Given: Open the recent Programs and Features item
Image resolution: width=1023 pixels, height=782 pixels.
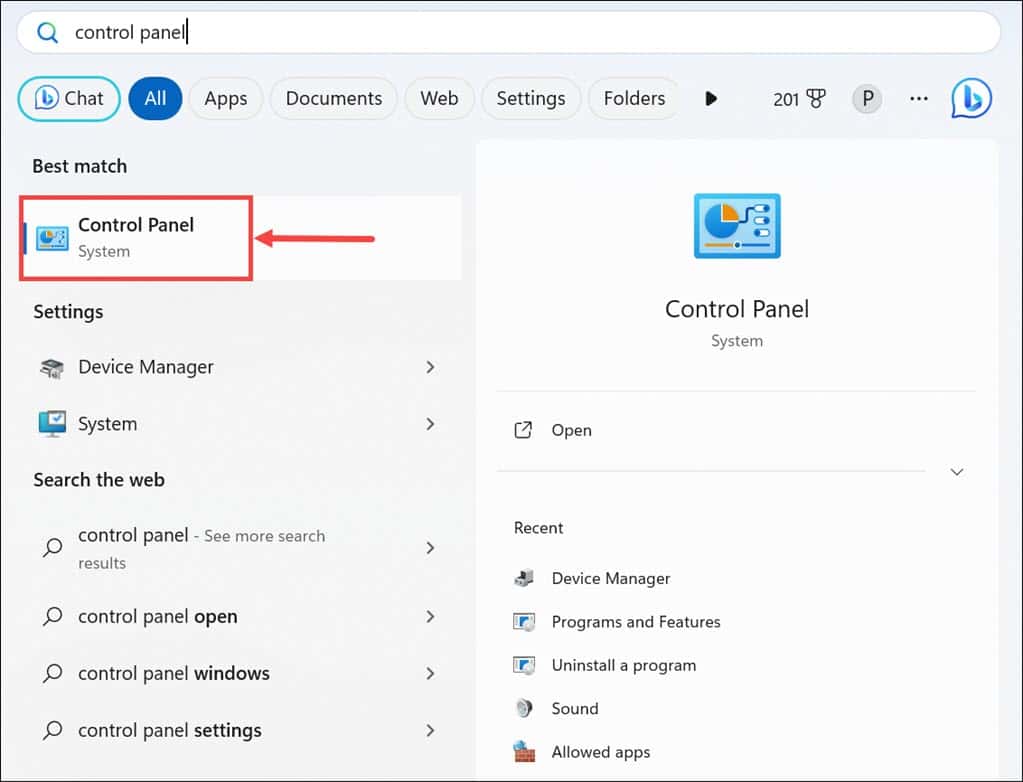Looking at the screenshot, I should (x=636, y=622).
